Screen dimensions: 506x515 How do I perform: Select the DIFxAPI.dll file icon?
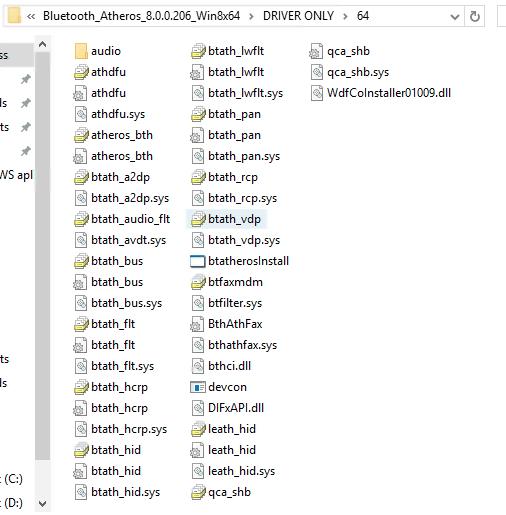point(198,408)
